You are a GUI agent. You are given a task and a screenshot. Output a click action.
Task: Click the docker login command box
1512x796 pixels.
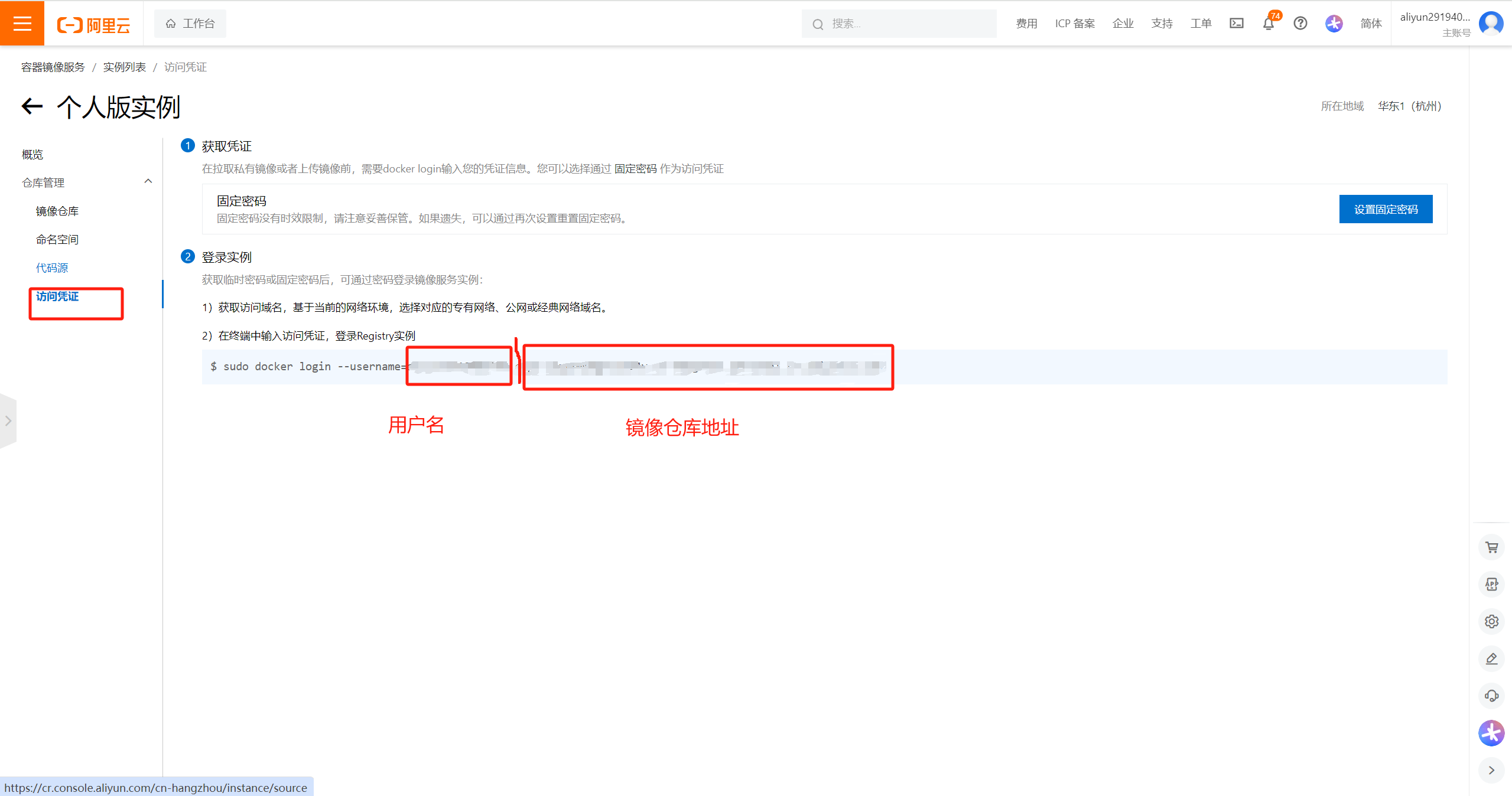coord(824,367)
